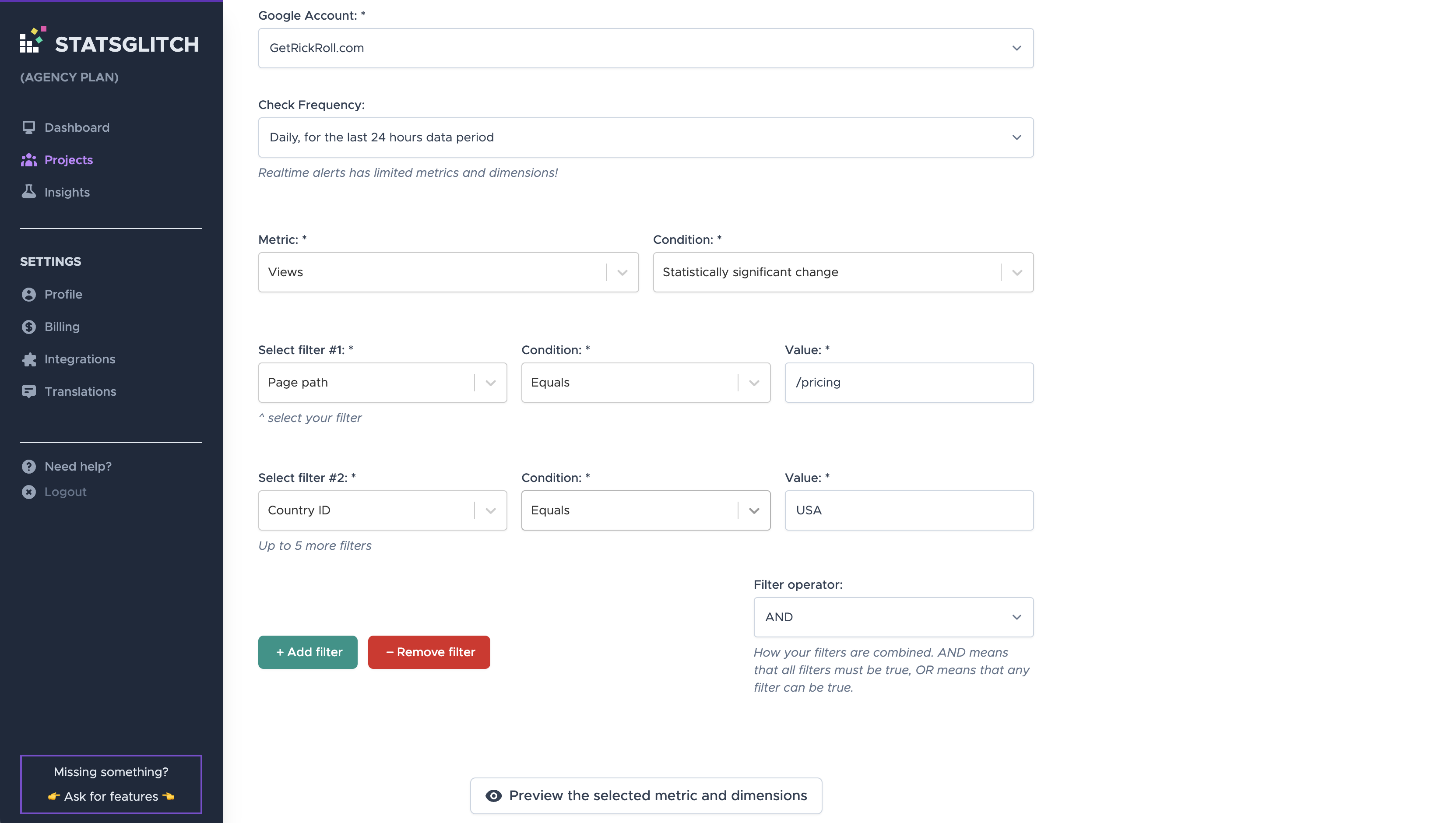Click the Insights flask icon
The width and height of the screenshot is (1456, 823).
click(x=29, y=192)
